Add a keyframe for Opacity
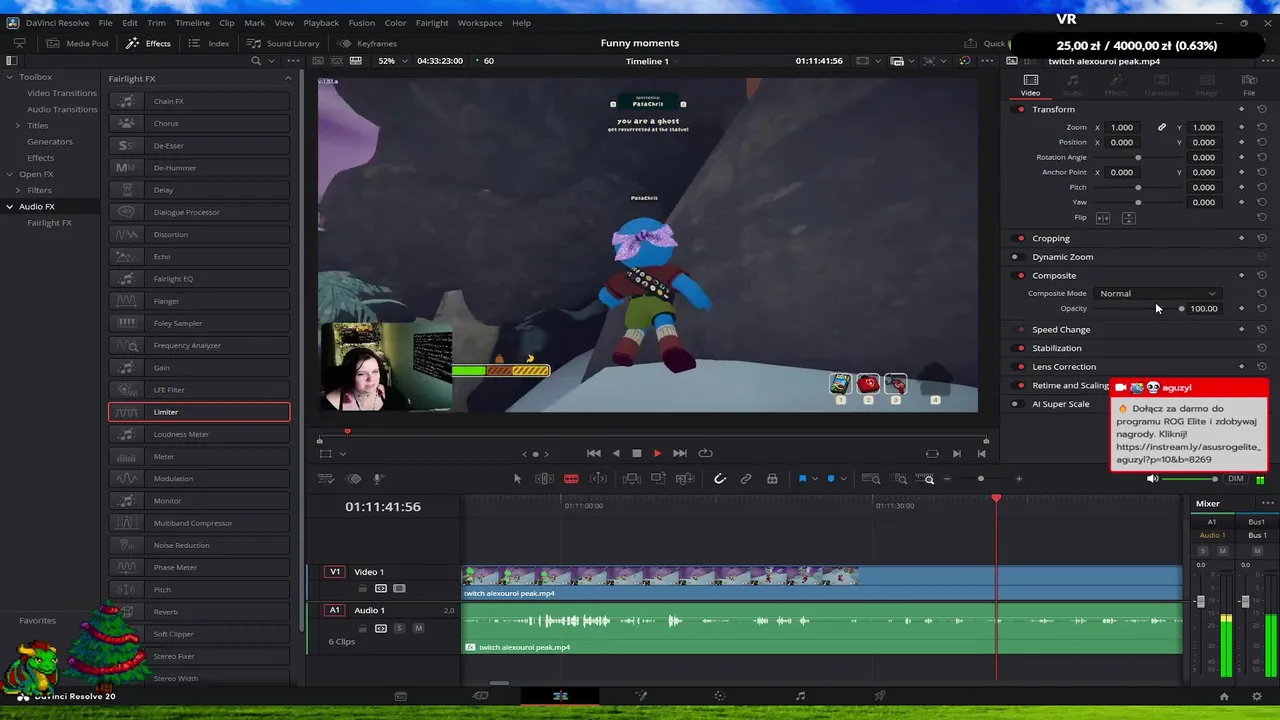Image resolution: width=1280 pixels, height=720 pixels. tap(1241, 308)
